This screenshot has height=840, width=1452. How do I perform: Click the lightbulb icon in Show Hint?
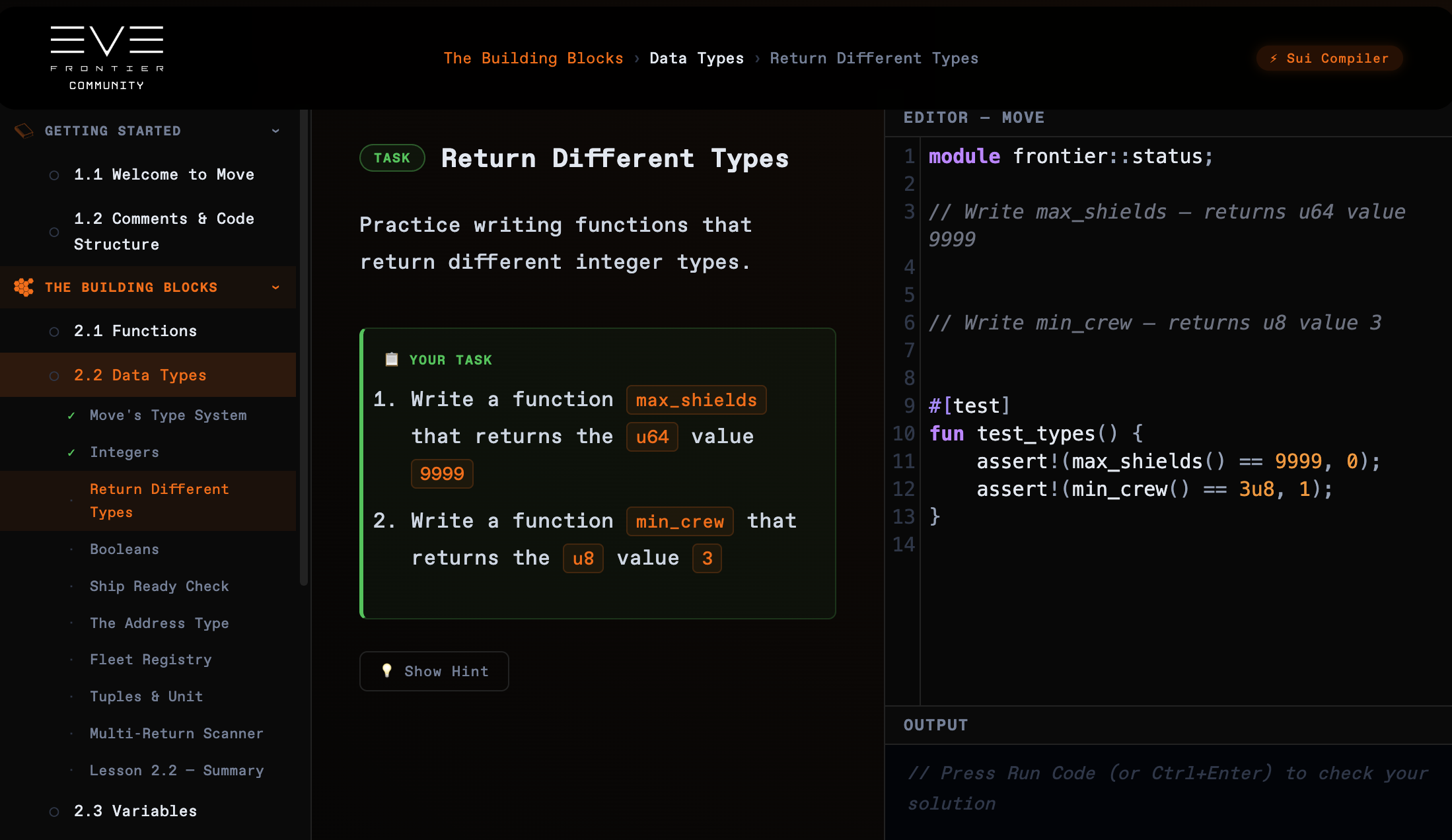(387, 671)
